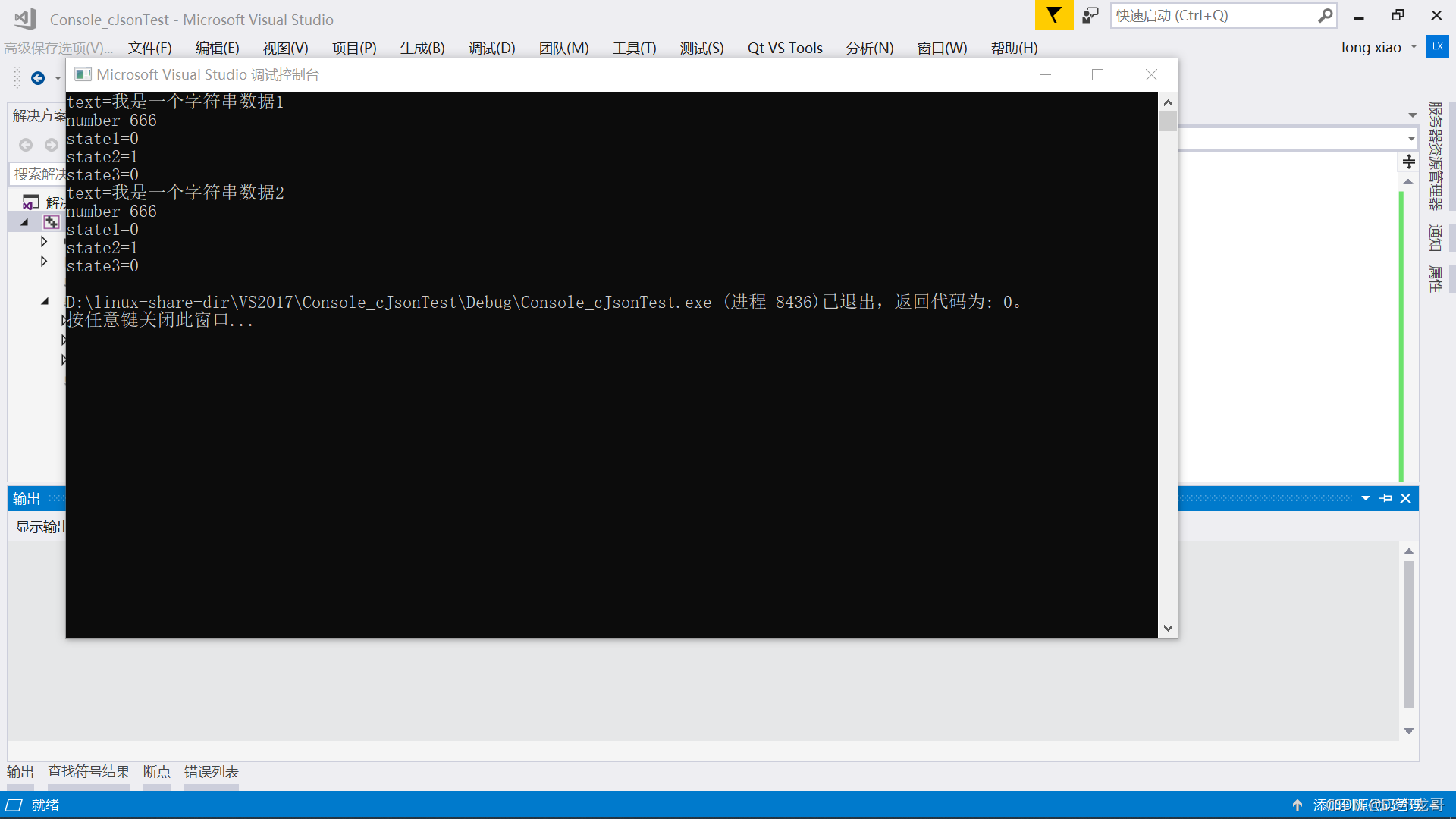
Task: Switch to the 查找符号结果 tab
Action: click(x=89, y=771)
